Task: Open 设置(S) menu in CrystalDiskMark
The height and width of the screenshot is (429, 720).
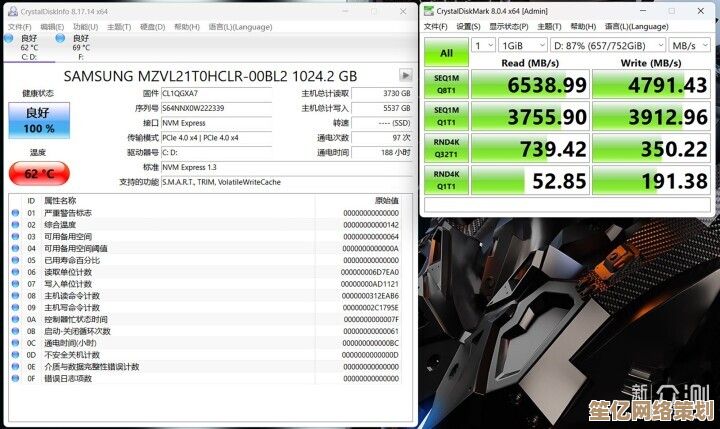Action: (x=468, y=27)
